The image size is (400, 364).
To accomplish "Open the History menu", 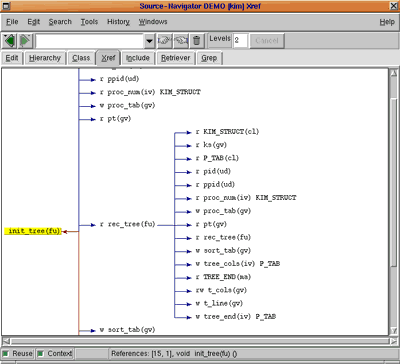I will (x=118, y=22).
